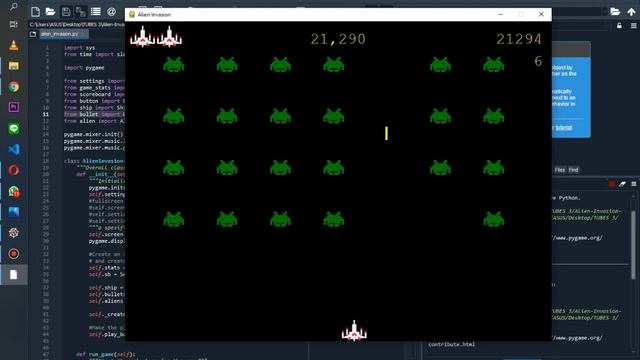Open the red gear app in taskbar
The height and width of the screenshot is (360, 640).
(13, 233)
